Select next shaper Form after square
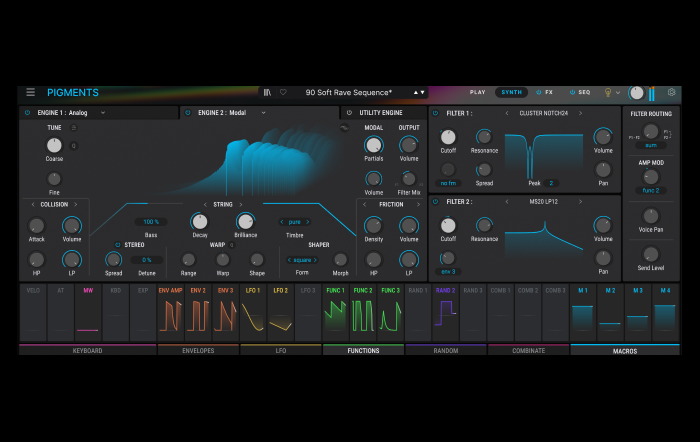This screenshot has width=700, height=442. tap(315, 260)
